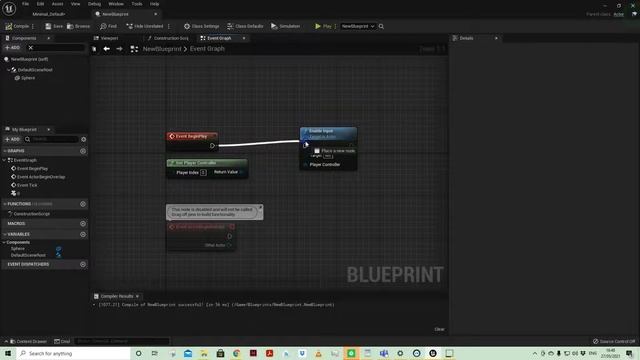Image resolution: width=640 pixels, height=360 pixels.
Task: Open the Help menu
Action: tap(154, 4)
